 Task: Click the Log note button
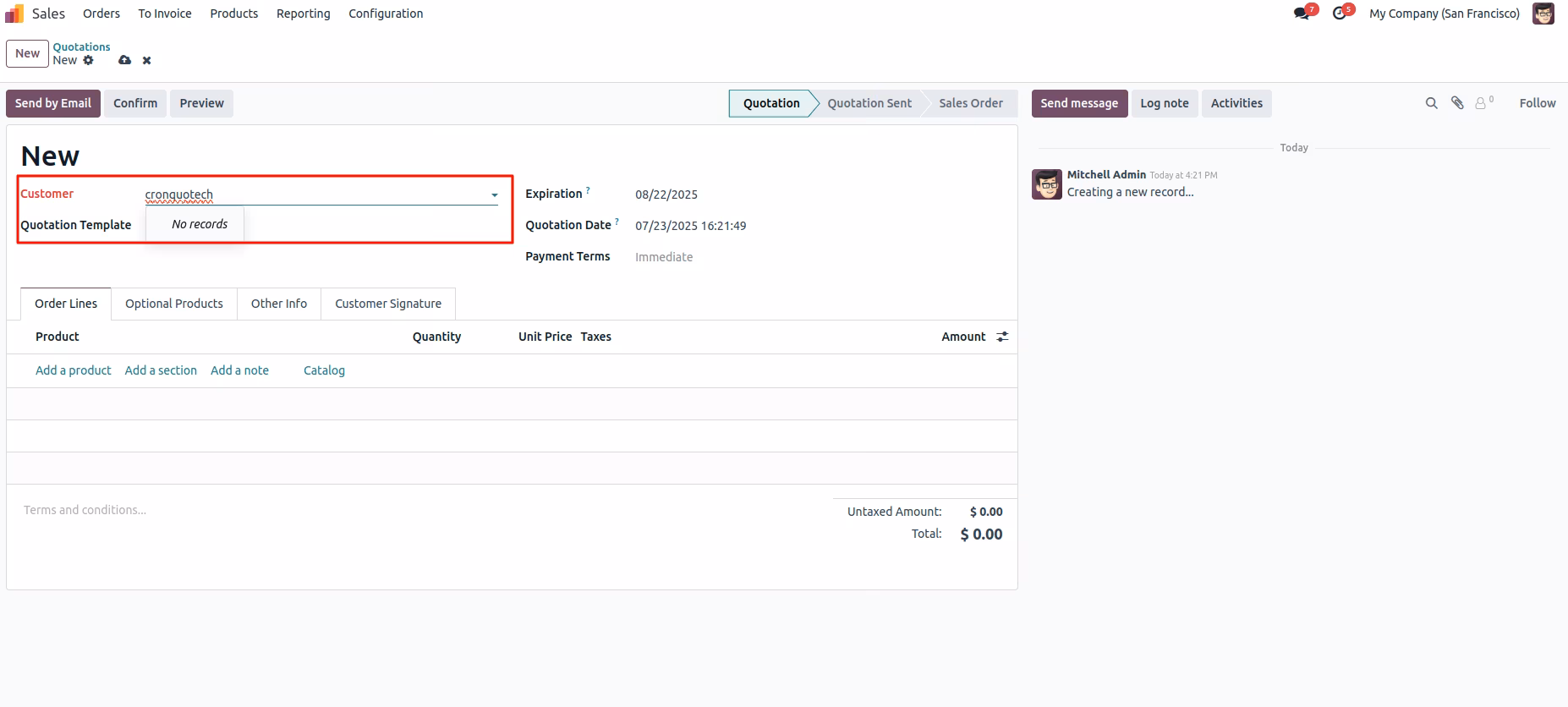click(1165, 103)
